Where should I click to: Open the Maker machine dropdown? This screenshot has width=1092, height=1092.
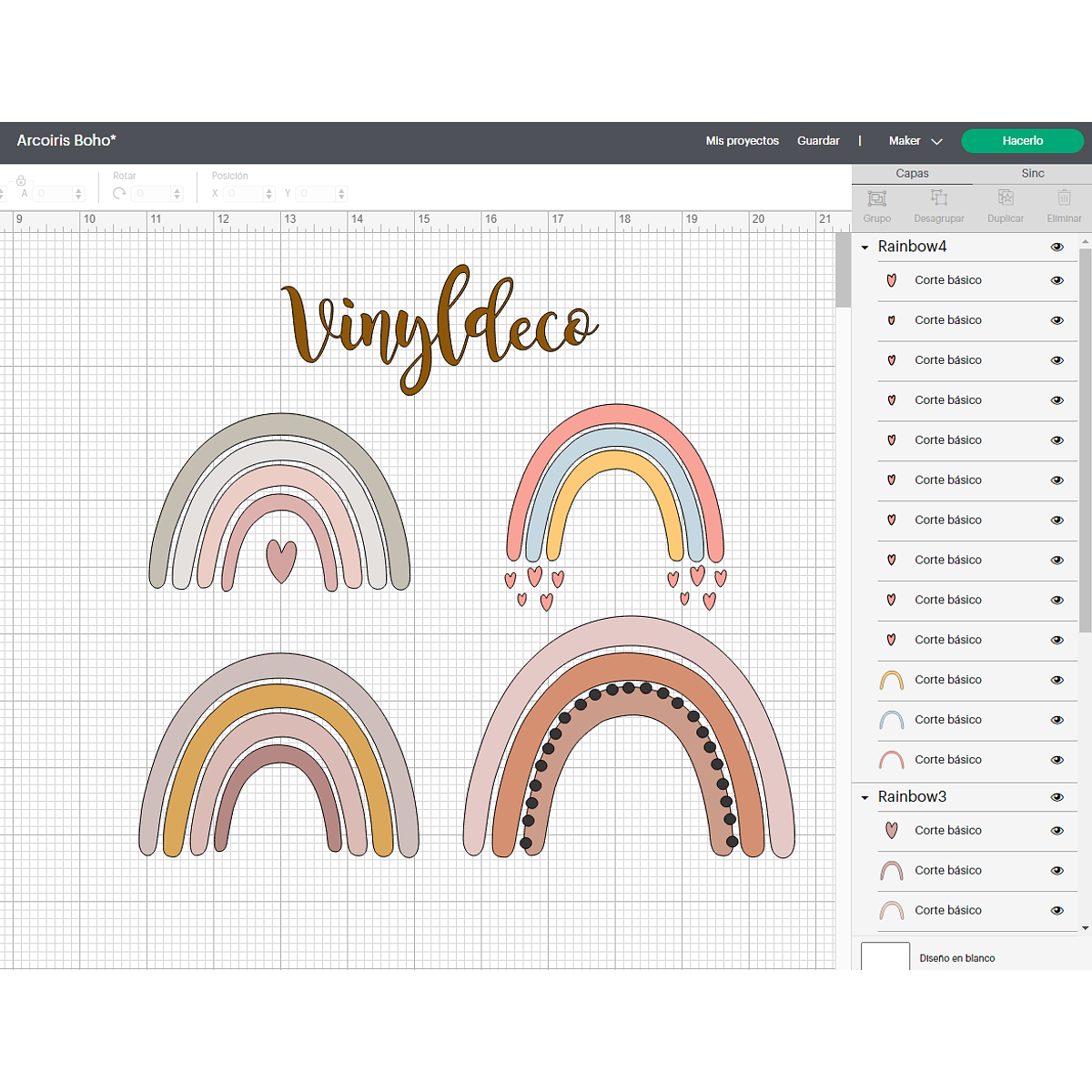click(x=915, y=141)
